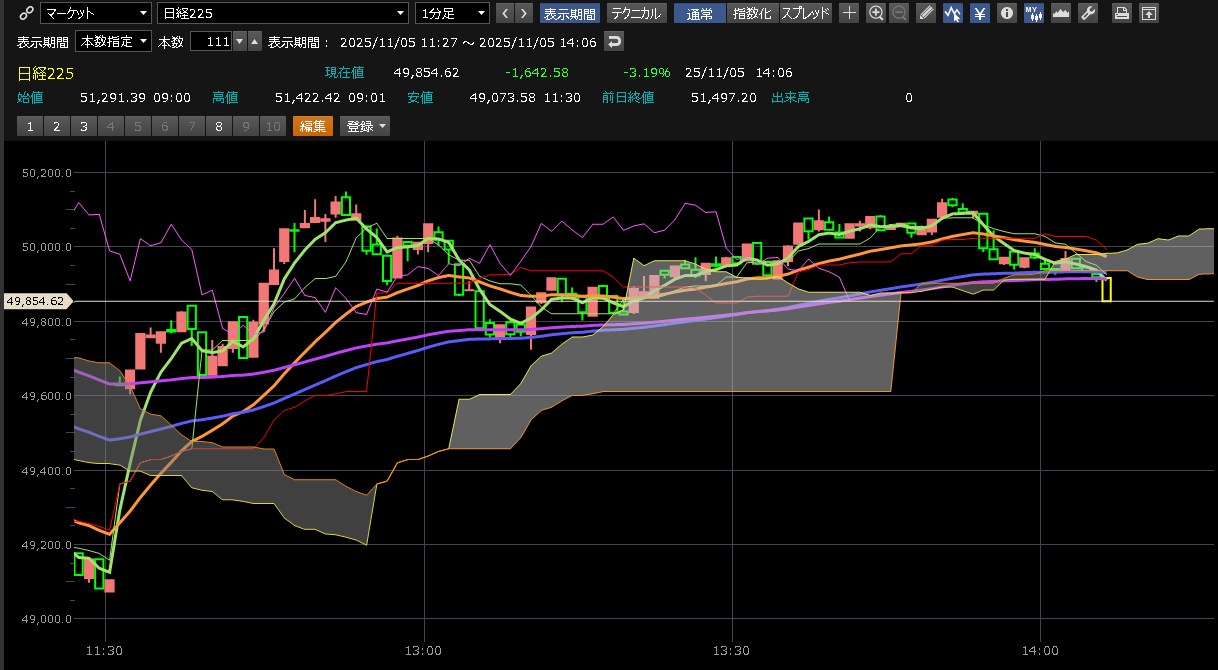Click the yen price display icon
This screenshot has height=670, width=1218.
pos(980,13)
